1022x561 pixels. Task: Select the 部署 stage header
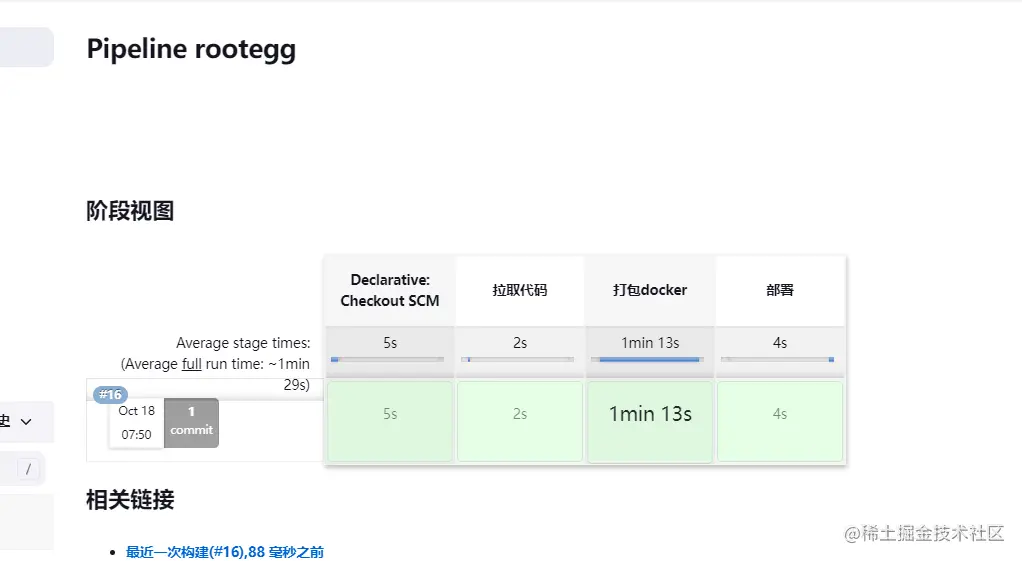tap(780, 291)
